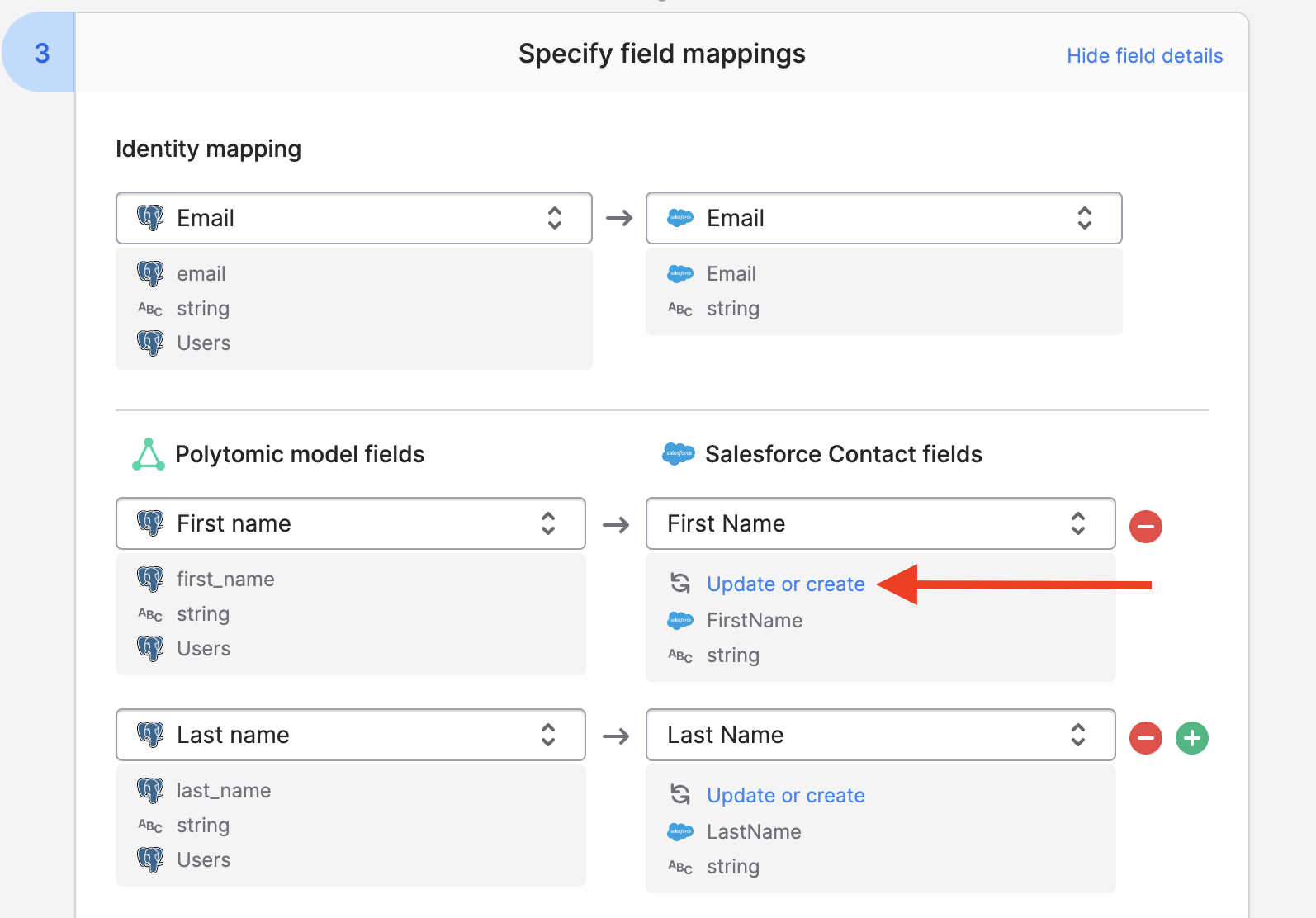Image resolution: width=1316 pixels, height=918 pixels.
Task: Open the identity source Email dropdown
Action: coord(353,218)
